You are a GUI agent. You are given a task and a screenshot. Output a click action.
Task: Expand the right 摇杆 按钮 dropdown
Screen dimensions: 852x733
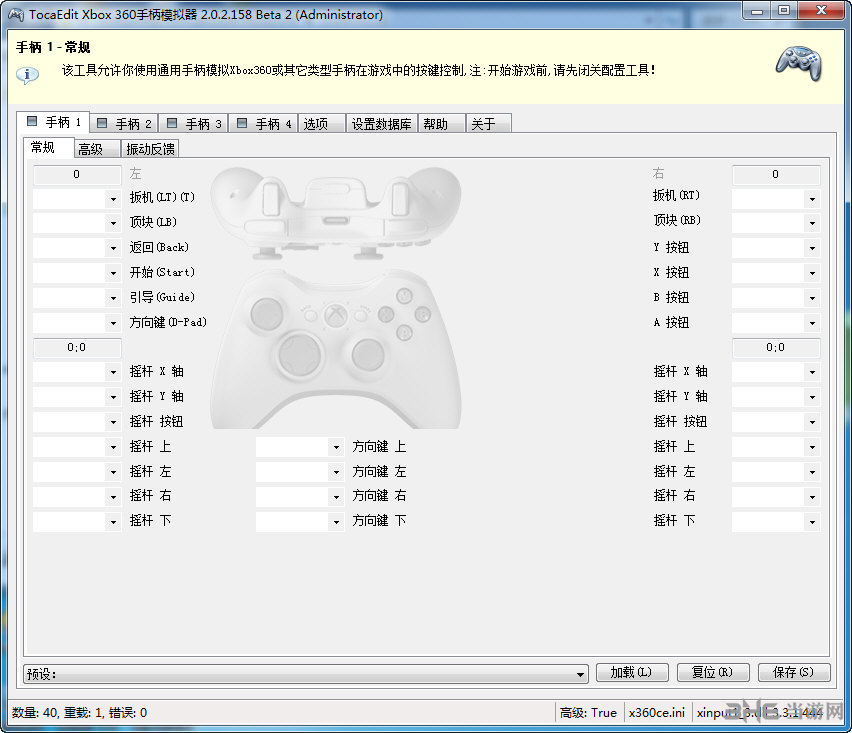tap(776, 422)
